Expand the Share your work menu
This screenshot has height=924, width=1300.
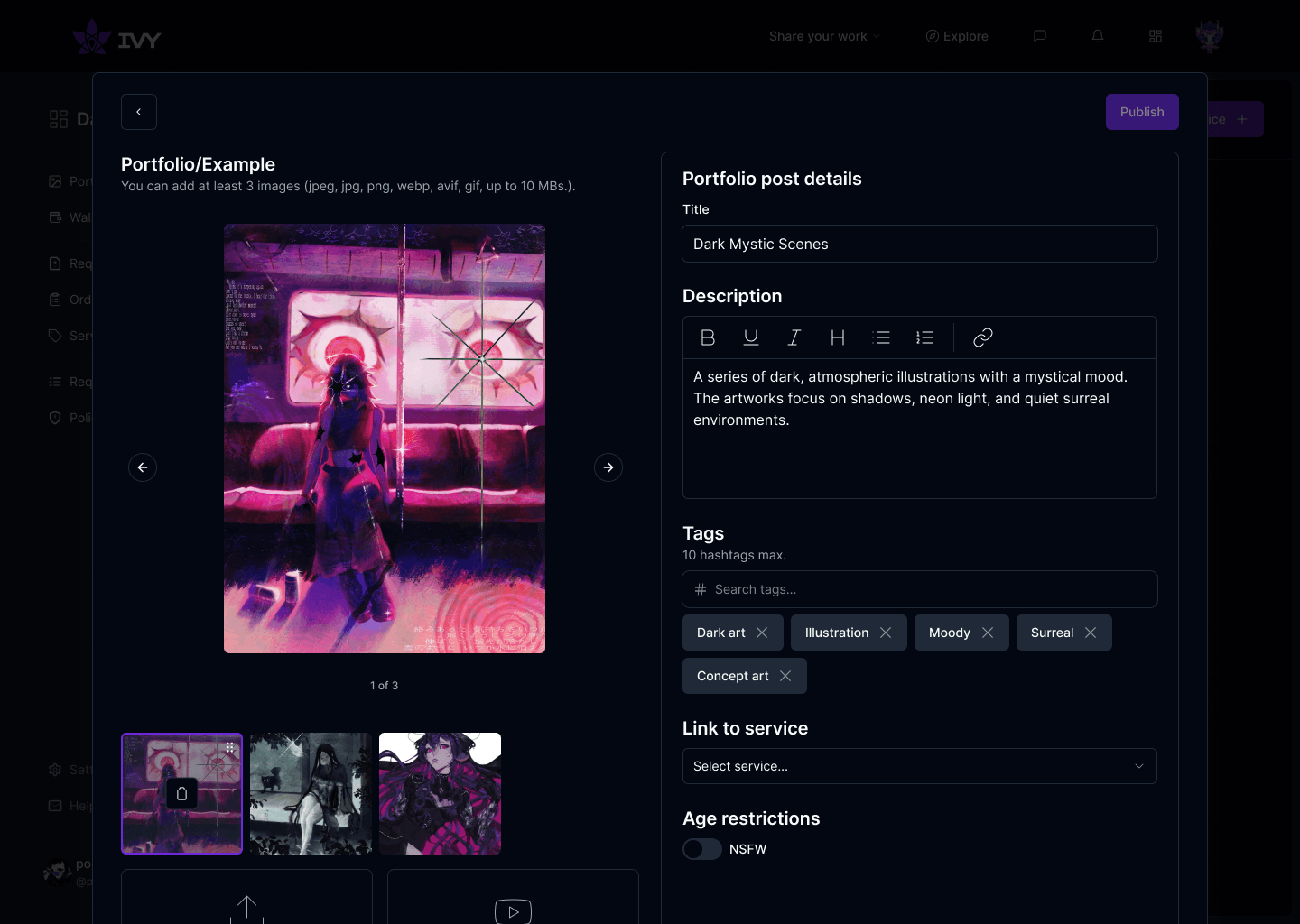tap(824, 36)
